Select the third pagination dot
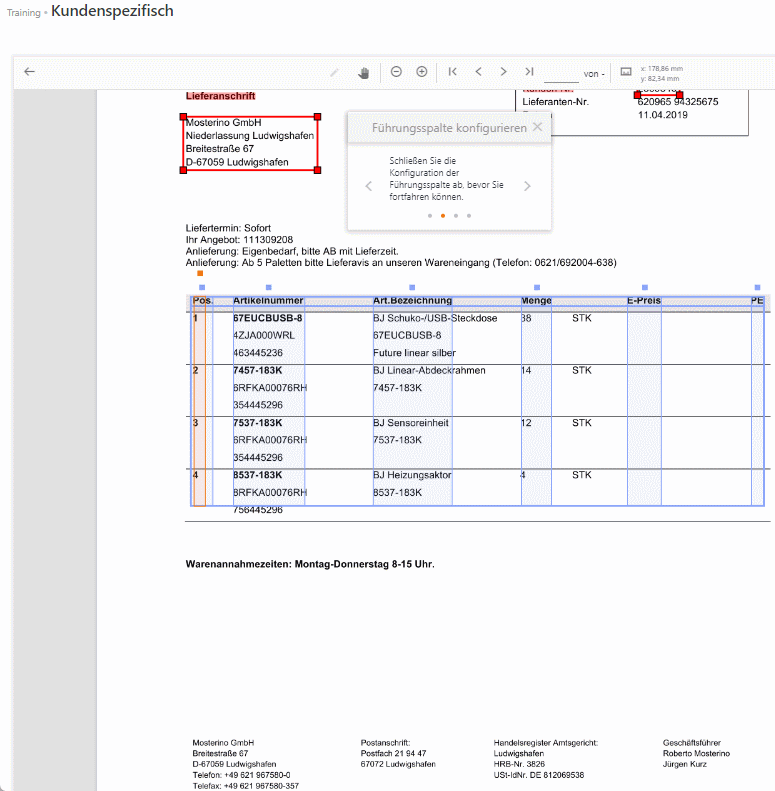Image resolution: width=775 pixels, height=791 pixels. coord(456,216)
